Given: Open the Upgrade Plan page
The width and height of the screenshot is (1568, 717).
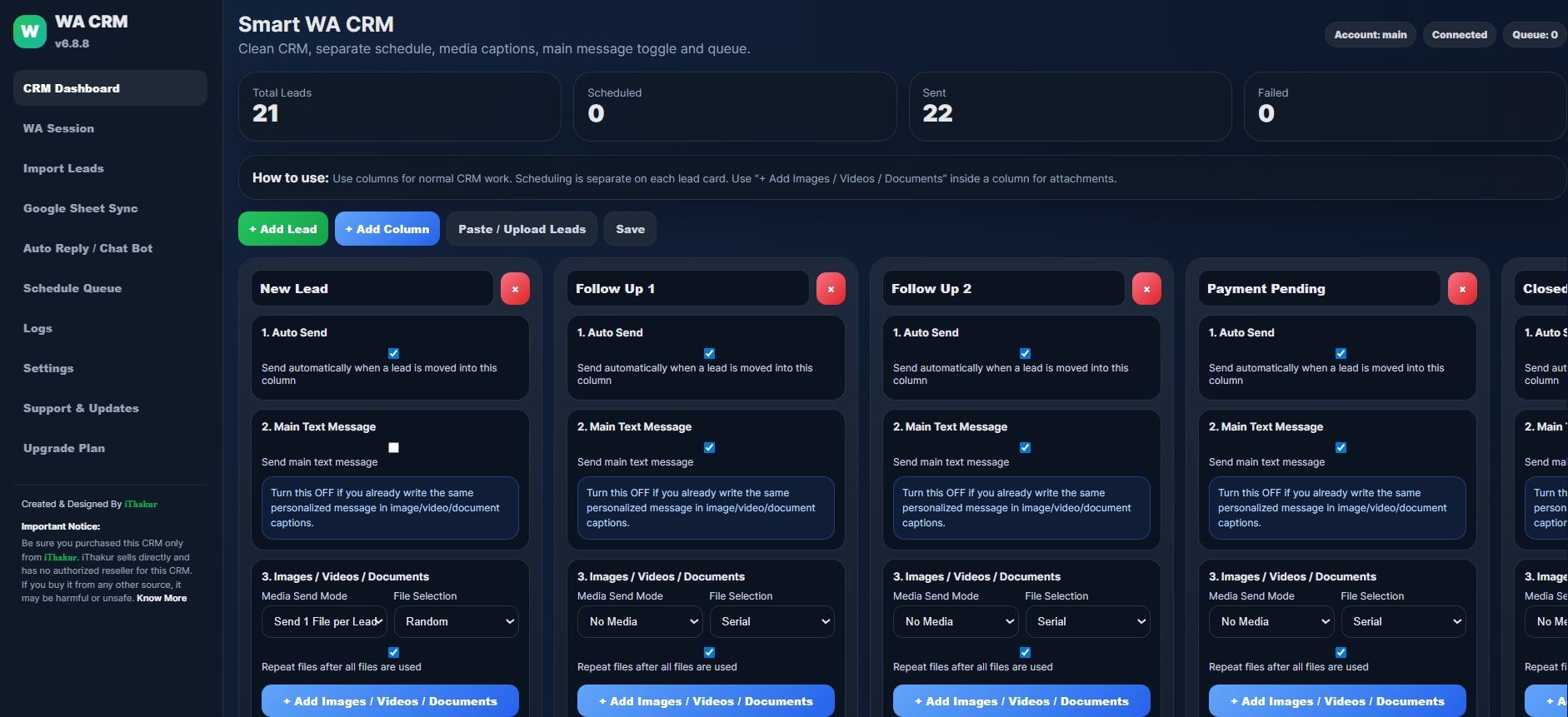Looking at the screenshot, I should click(110, 448).
